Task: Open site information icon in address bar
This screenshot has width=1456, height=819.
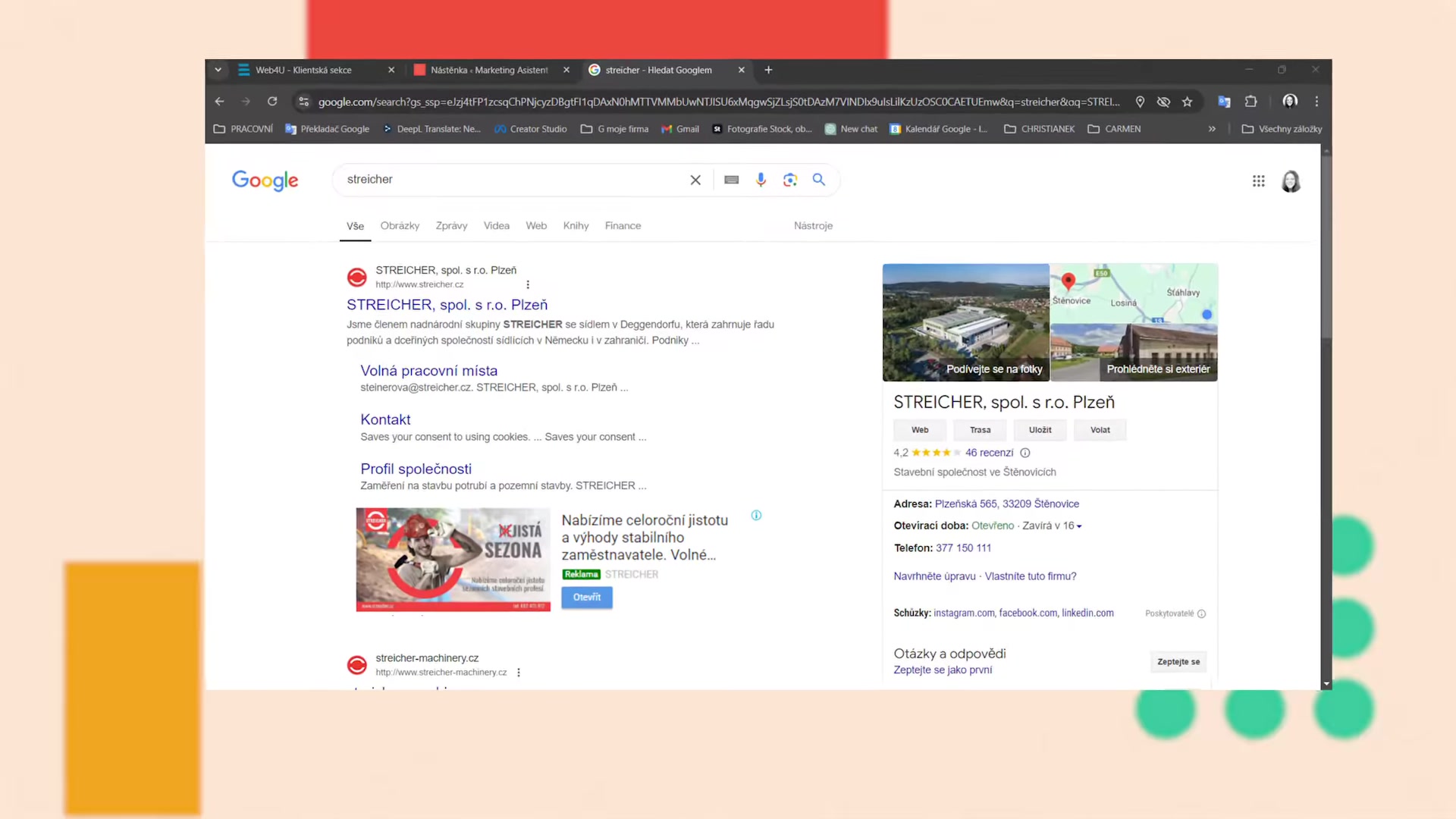Action: pyautogui.click(x=304, y=102)
